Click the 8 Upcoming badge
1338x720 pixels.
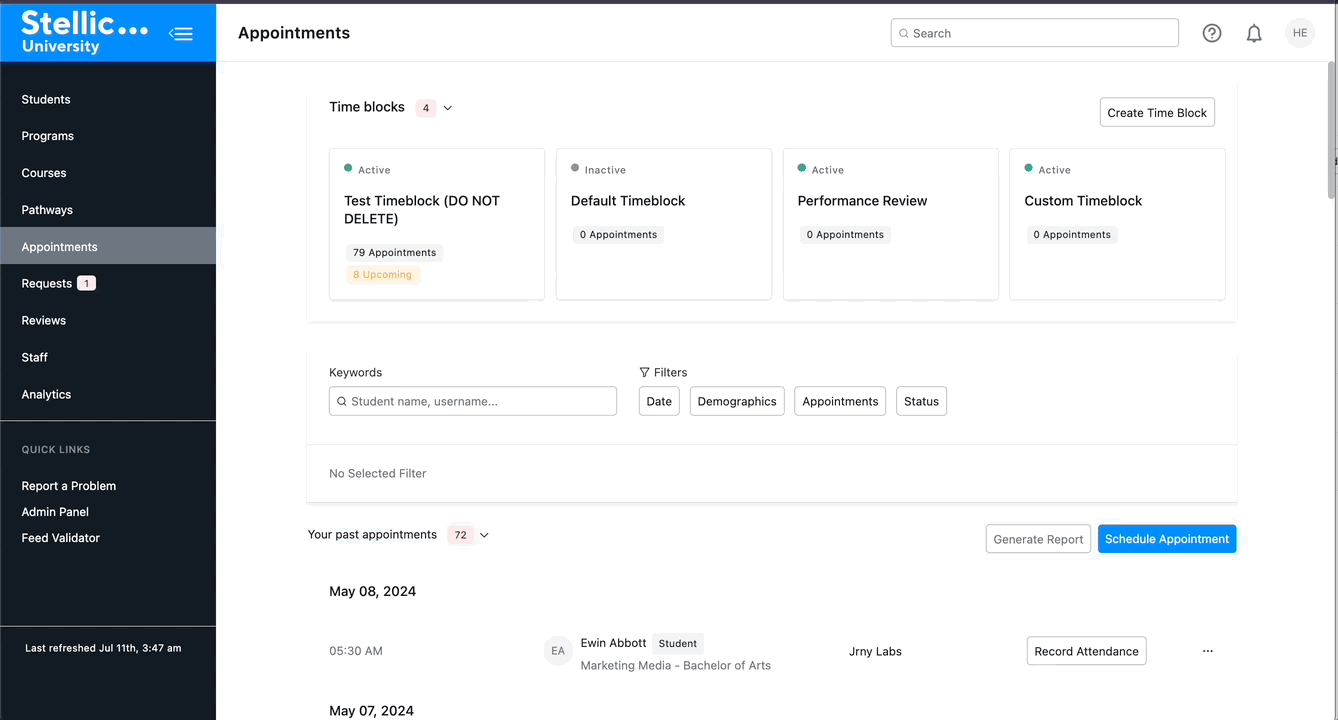coord(383,275)
